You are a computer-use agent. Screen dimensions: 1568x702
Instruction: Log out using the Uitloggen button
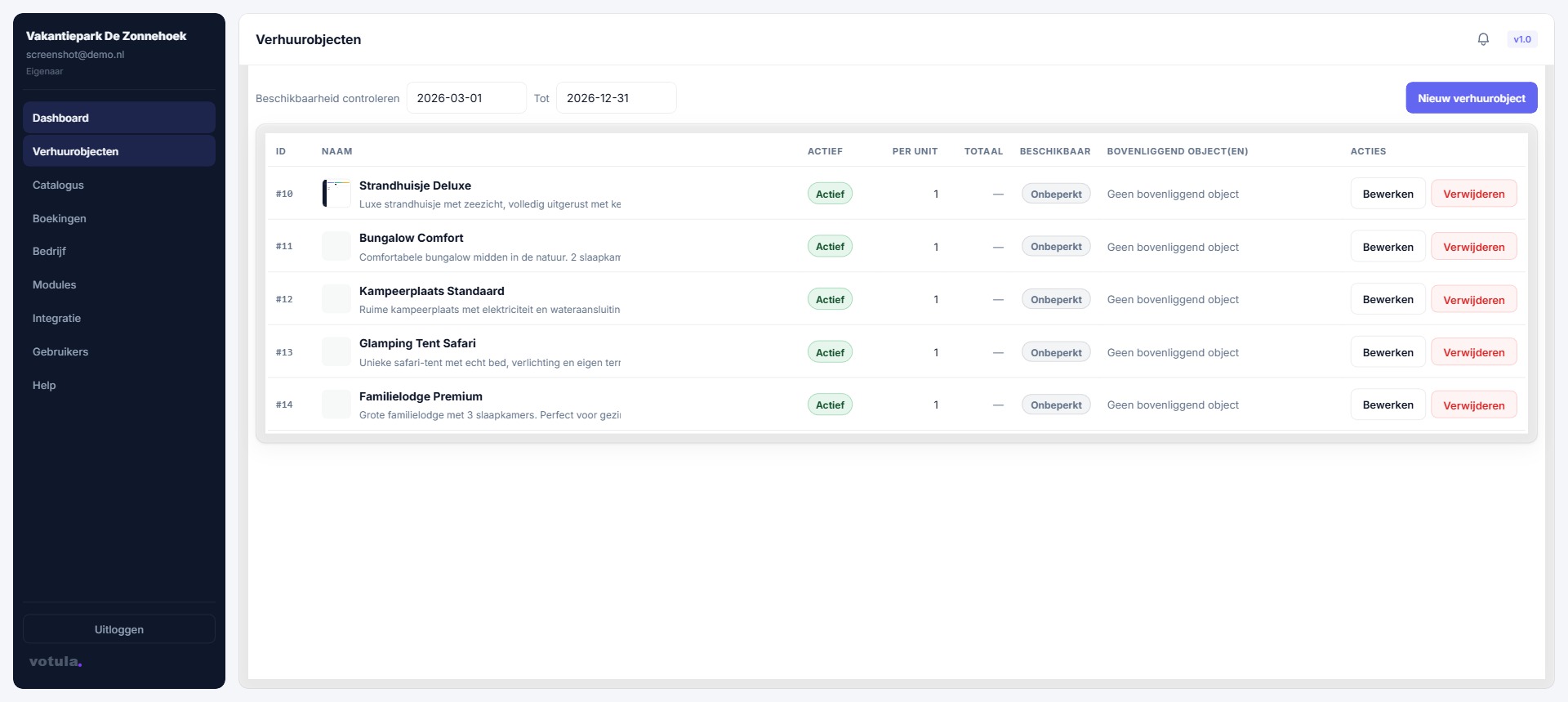click(119, 629)
